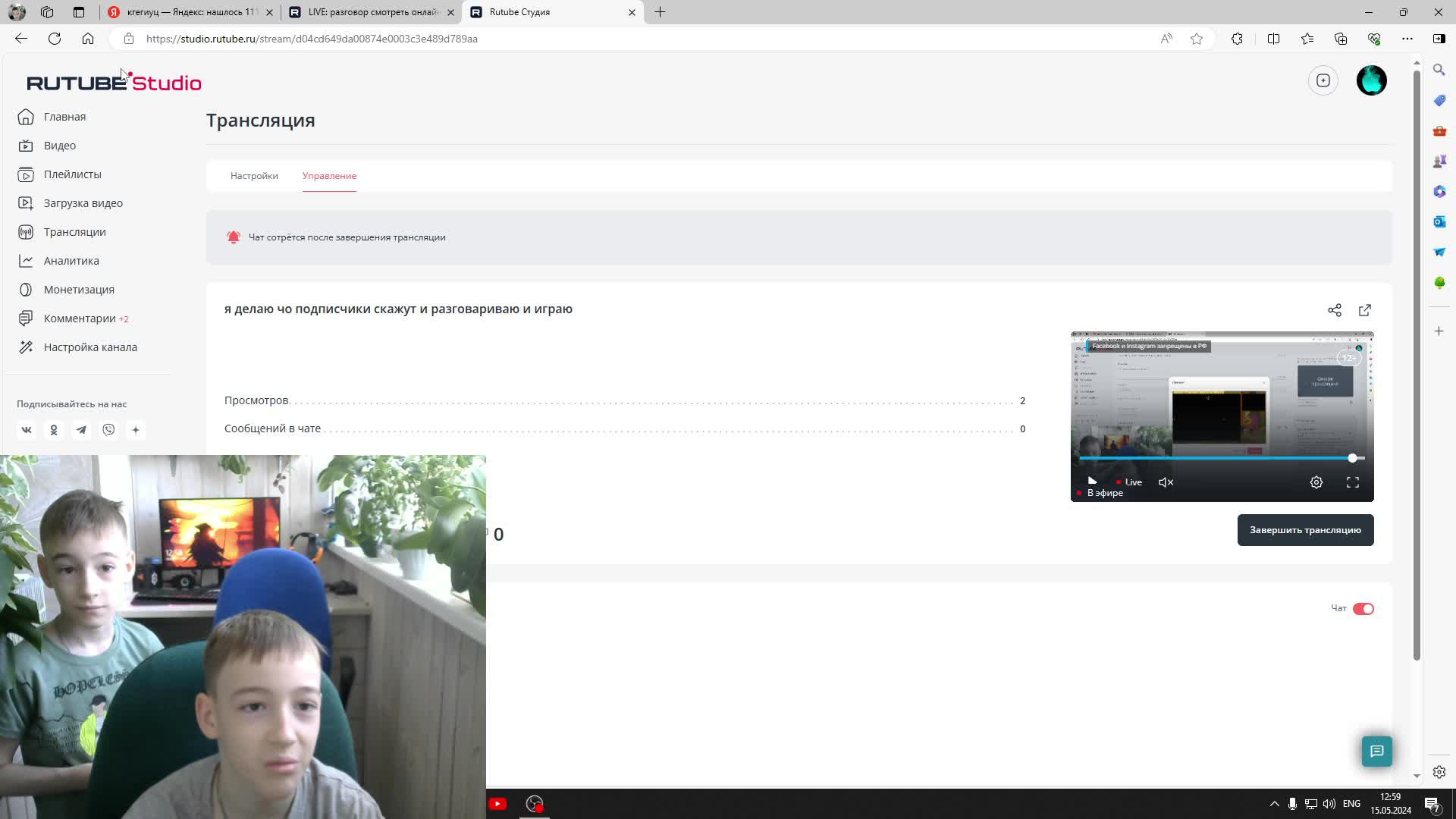Switch to the Настройки tab
Screen dimensions: 1456x819
(254, 176)
